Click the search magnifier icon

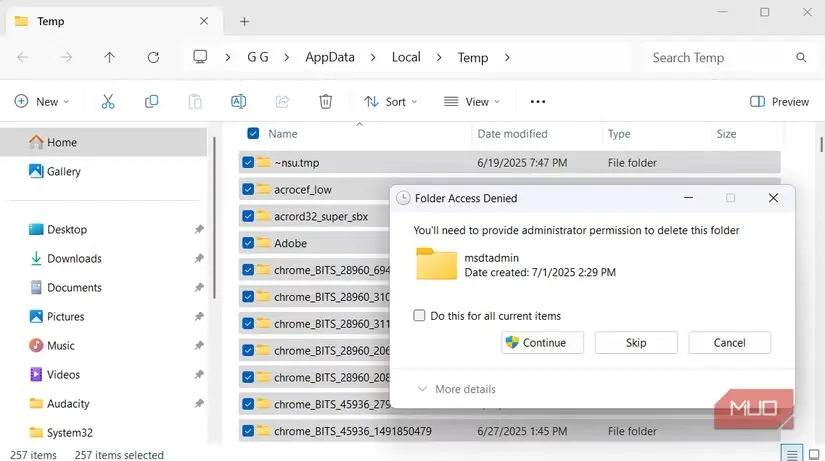click(x=801, y=57)
